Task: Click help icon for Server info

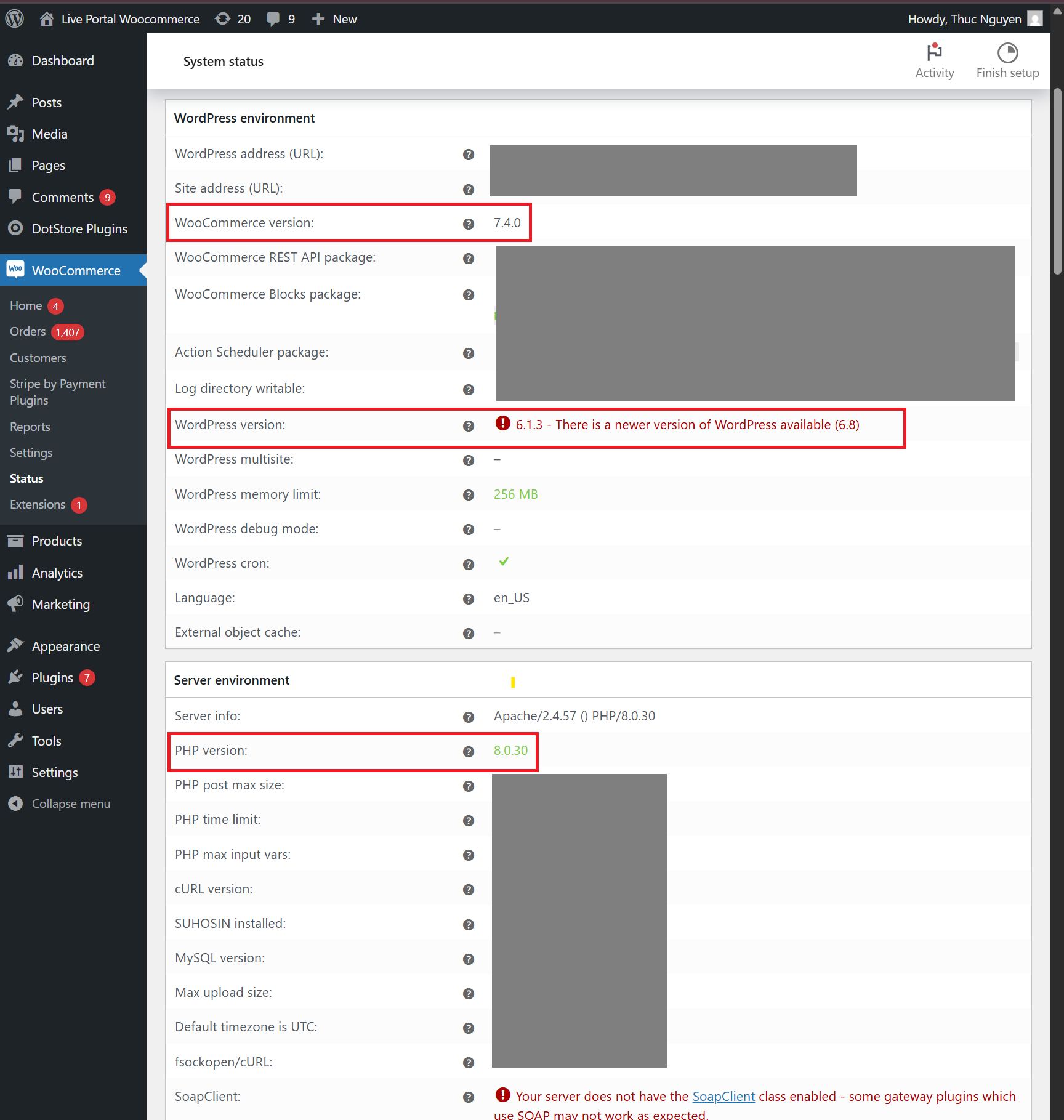Action: point(469,717)
